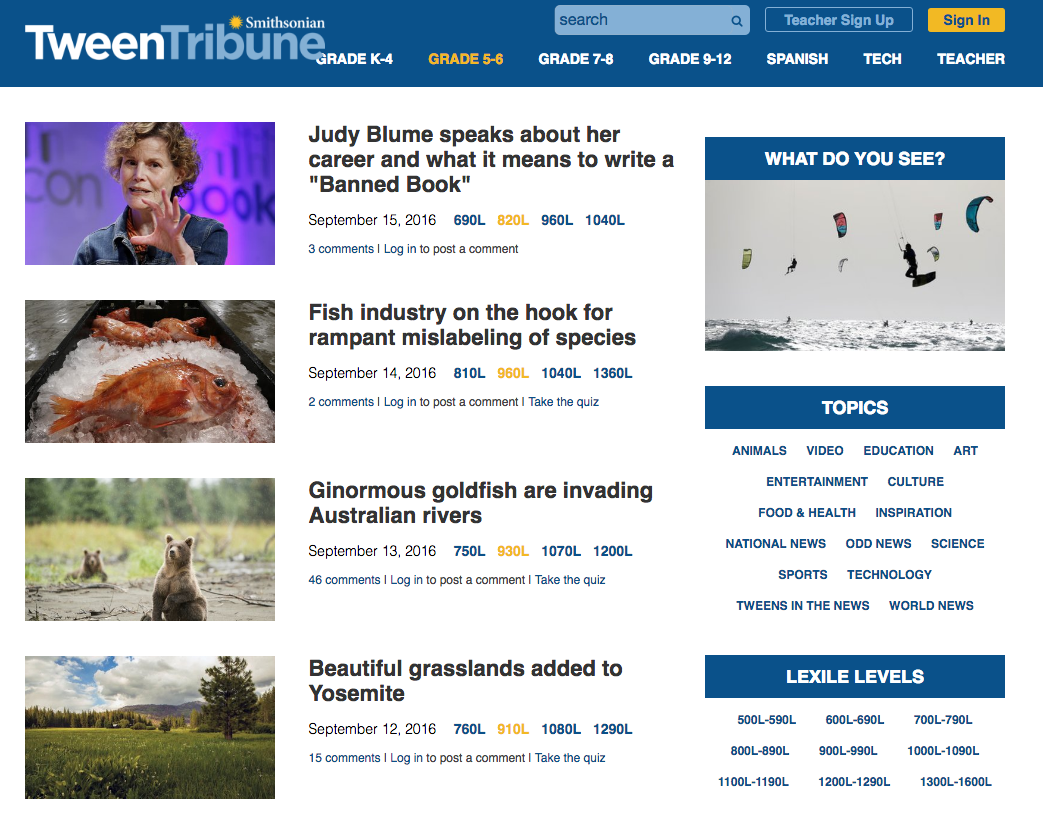
Task: Open the red fish on ice photo
Action: tap(150, 371)
